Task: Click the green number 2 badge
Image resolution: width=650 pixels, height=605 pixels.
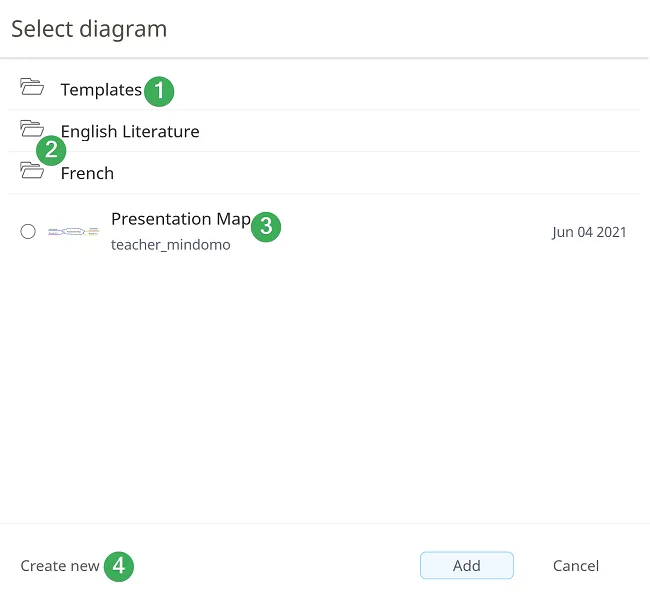Action: pyautogui.click(x=51, y=151)
